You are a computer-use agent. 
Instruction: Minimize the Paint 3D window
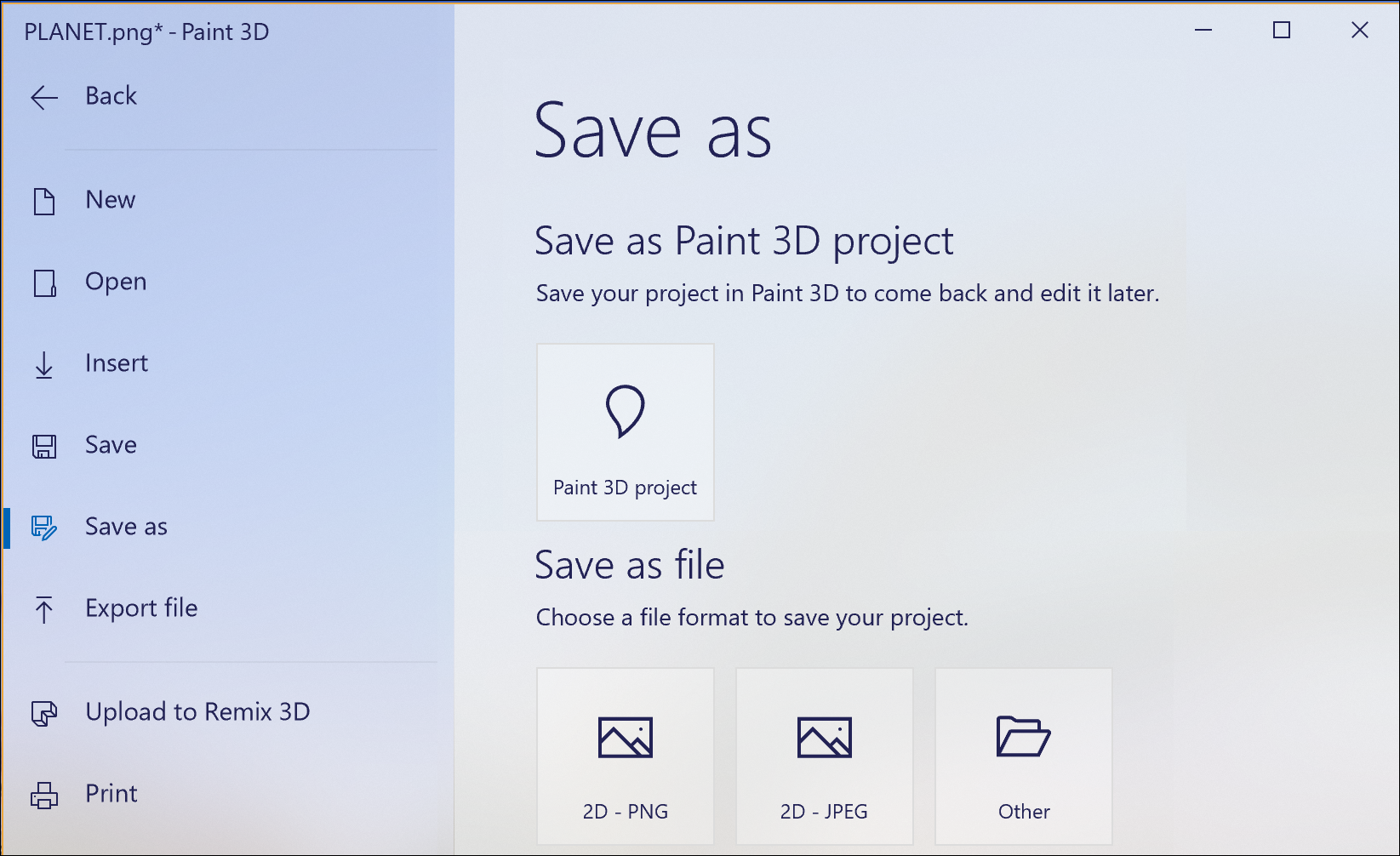coord(1203,31)
